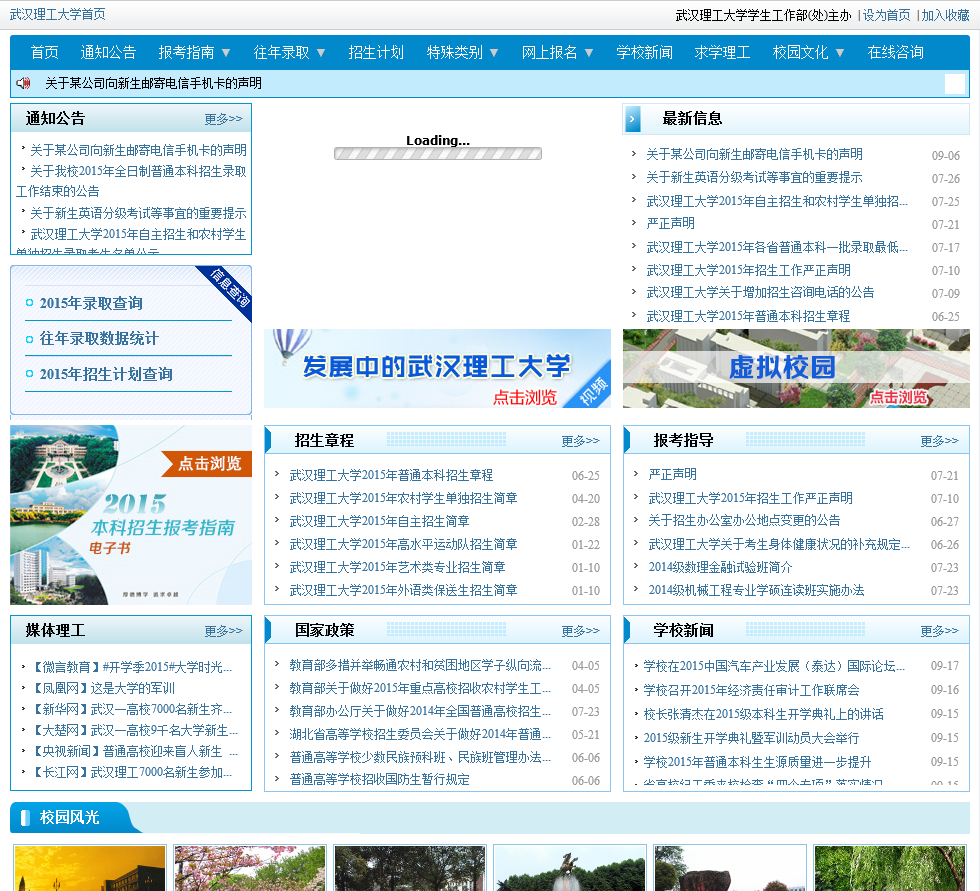Click the 武汉理工大学首页 link
Image resolution: width=980 pixels, height=891 pixels.
58,14
